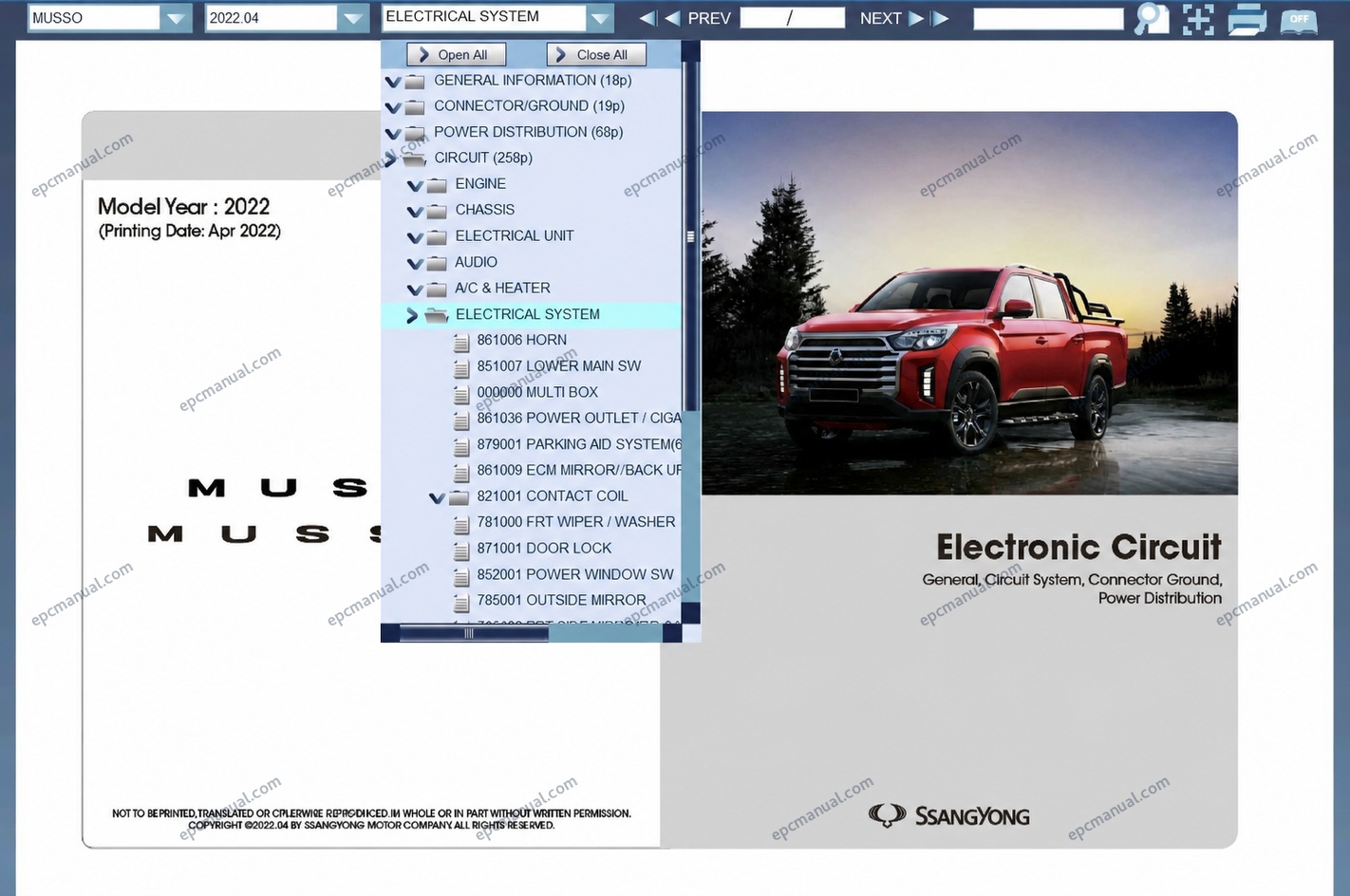Image resolution: width=1350 pixels, height=896 pixels.
Task: Open 879001 PARKING AID SYSTEM page
Action: 578,444
